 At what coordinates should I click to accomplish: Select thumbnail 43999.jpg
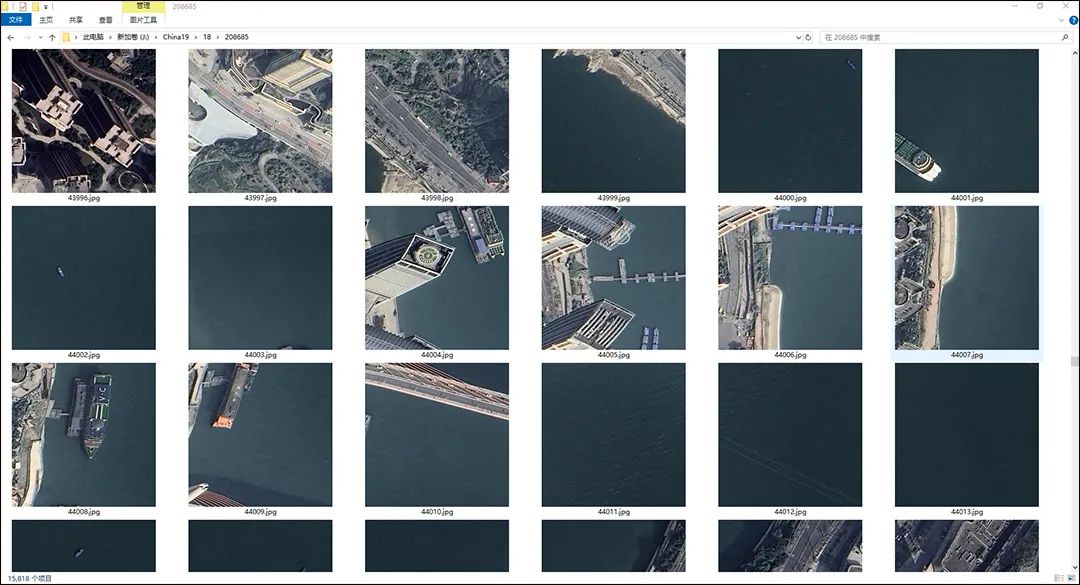click(614, 121)
